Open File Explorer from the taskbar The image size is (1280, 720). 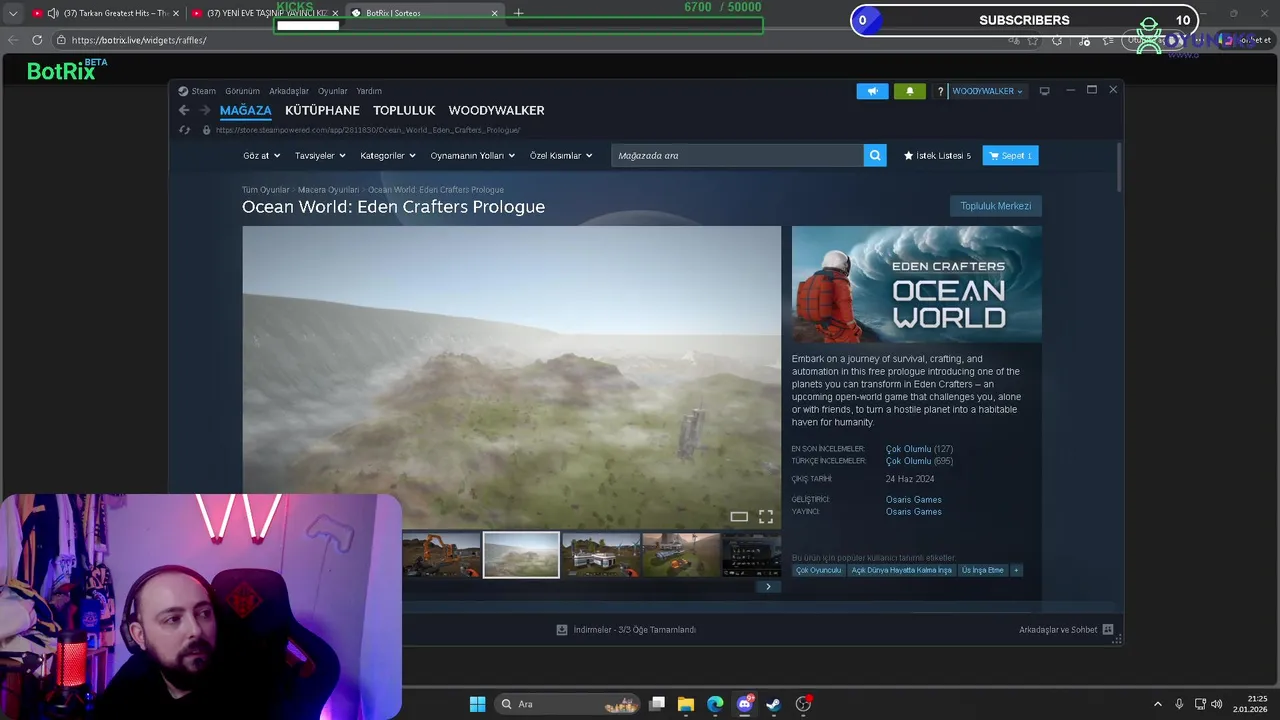point(686,704)
